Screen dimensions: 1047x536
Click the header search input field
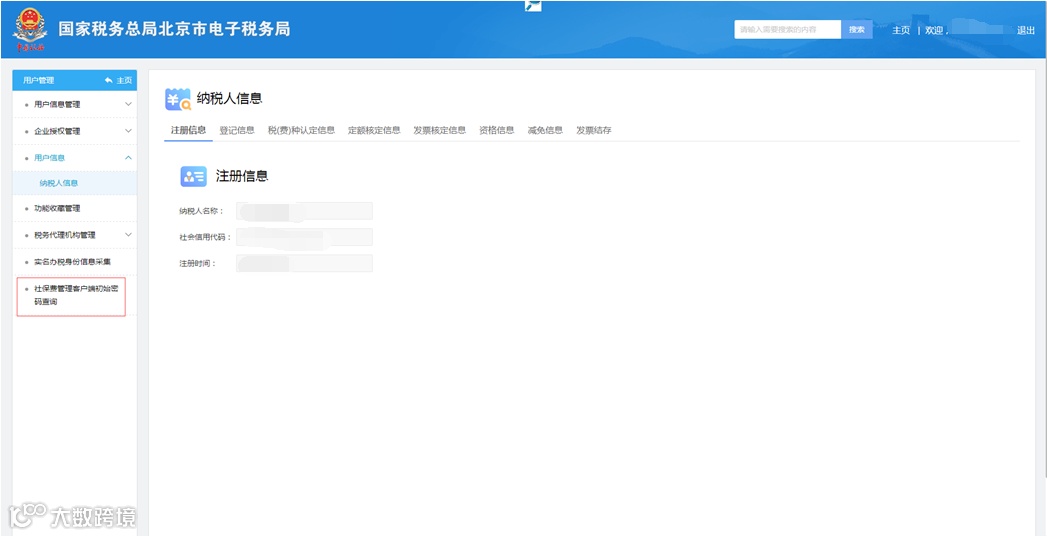(788, 29)
